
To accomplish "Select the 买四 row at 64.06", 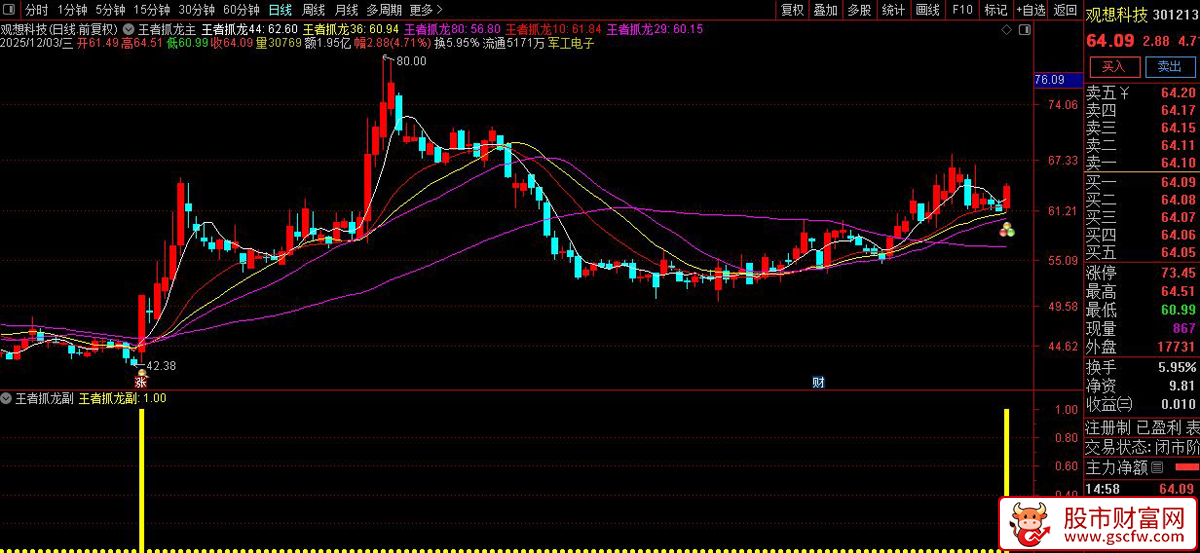I will click(1142, 234).
